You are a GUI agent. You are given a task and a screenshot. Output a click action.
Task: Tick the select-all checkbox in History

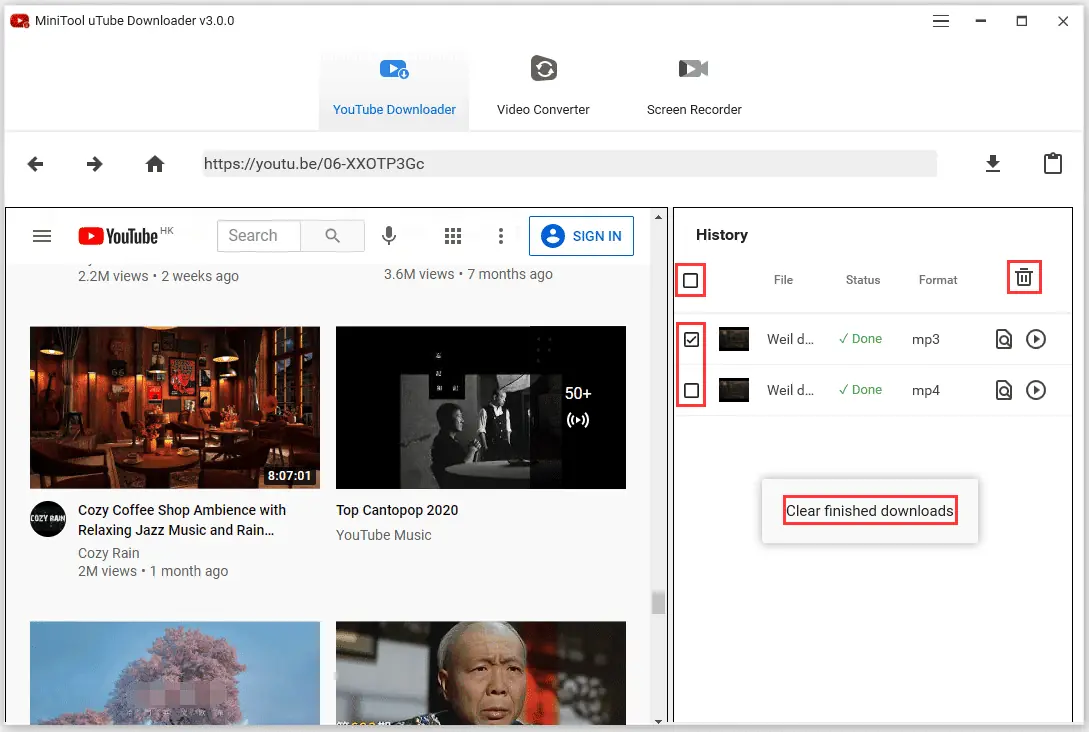(x=690, y=281)
